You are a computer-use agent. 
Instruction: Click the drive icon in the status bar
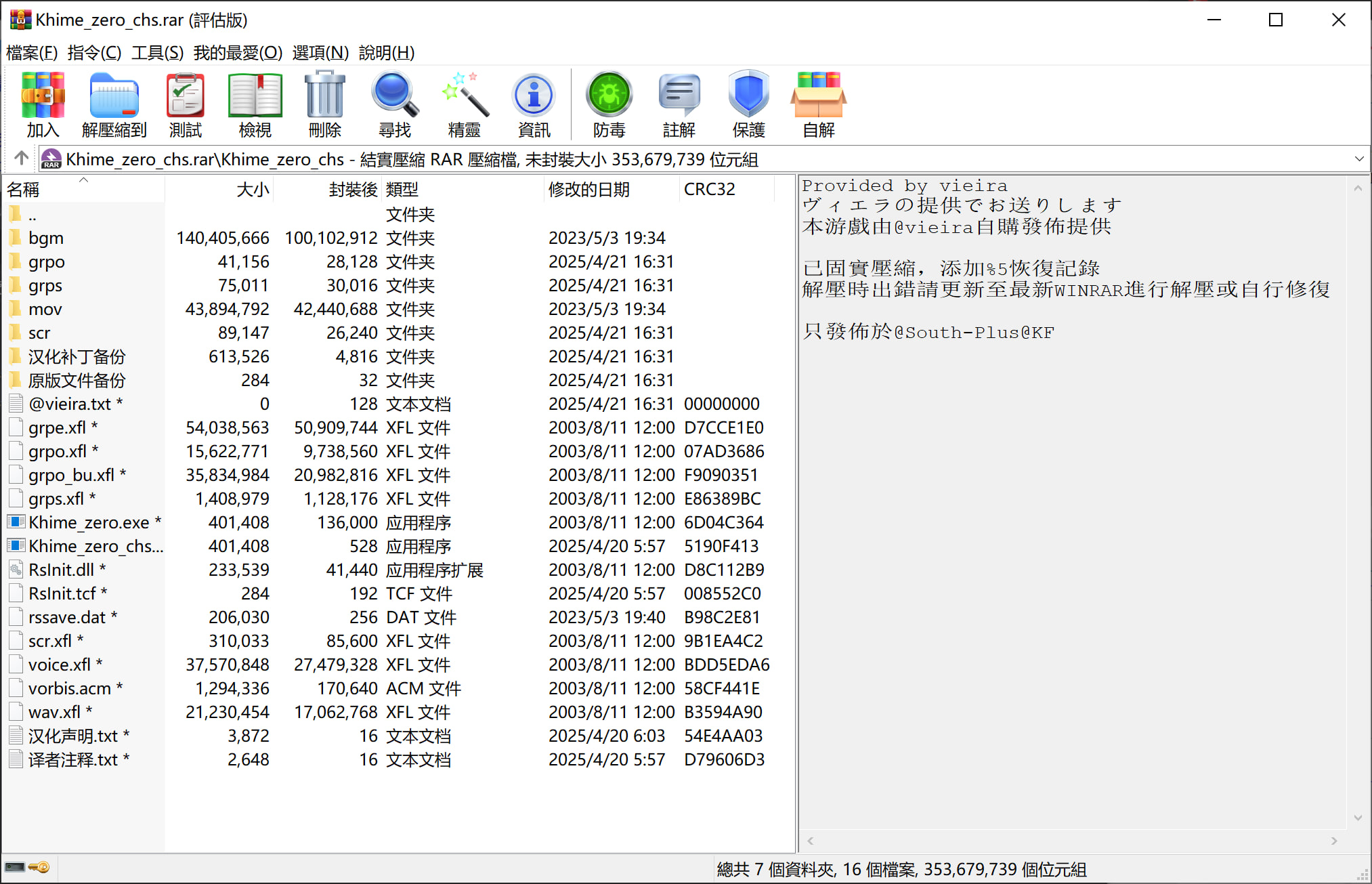click(x=14, y=867)
